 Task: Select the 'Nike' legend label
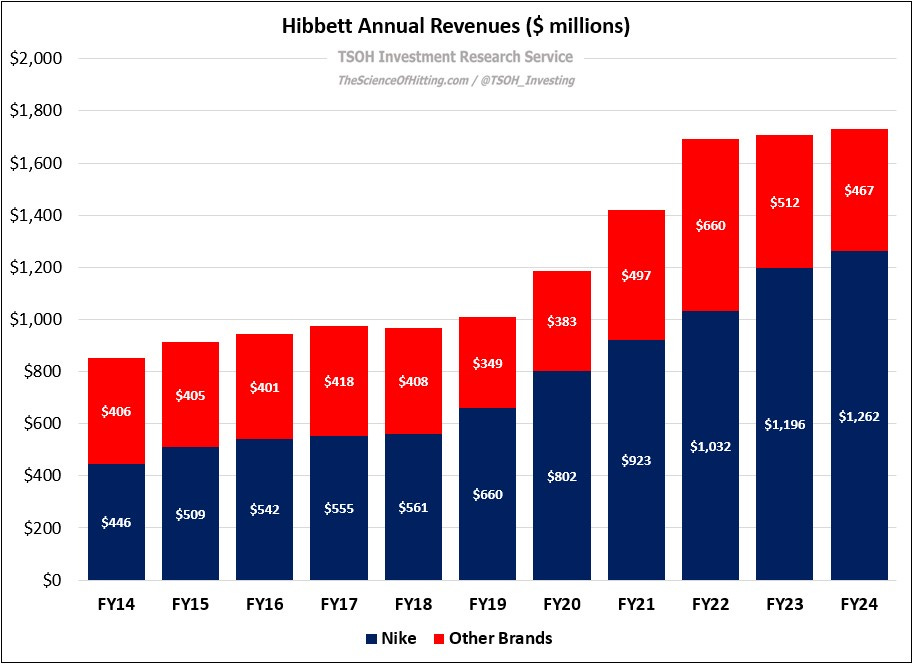pyautogui.click(x=399, y=638)
